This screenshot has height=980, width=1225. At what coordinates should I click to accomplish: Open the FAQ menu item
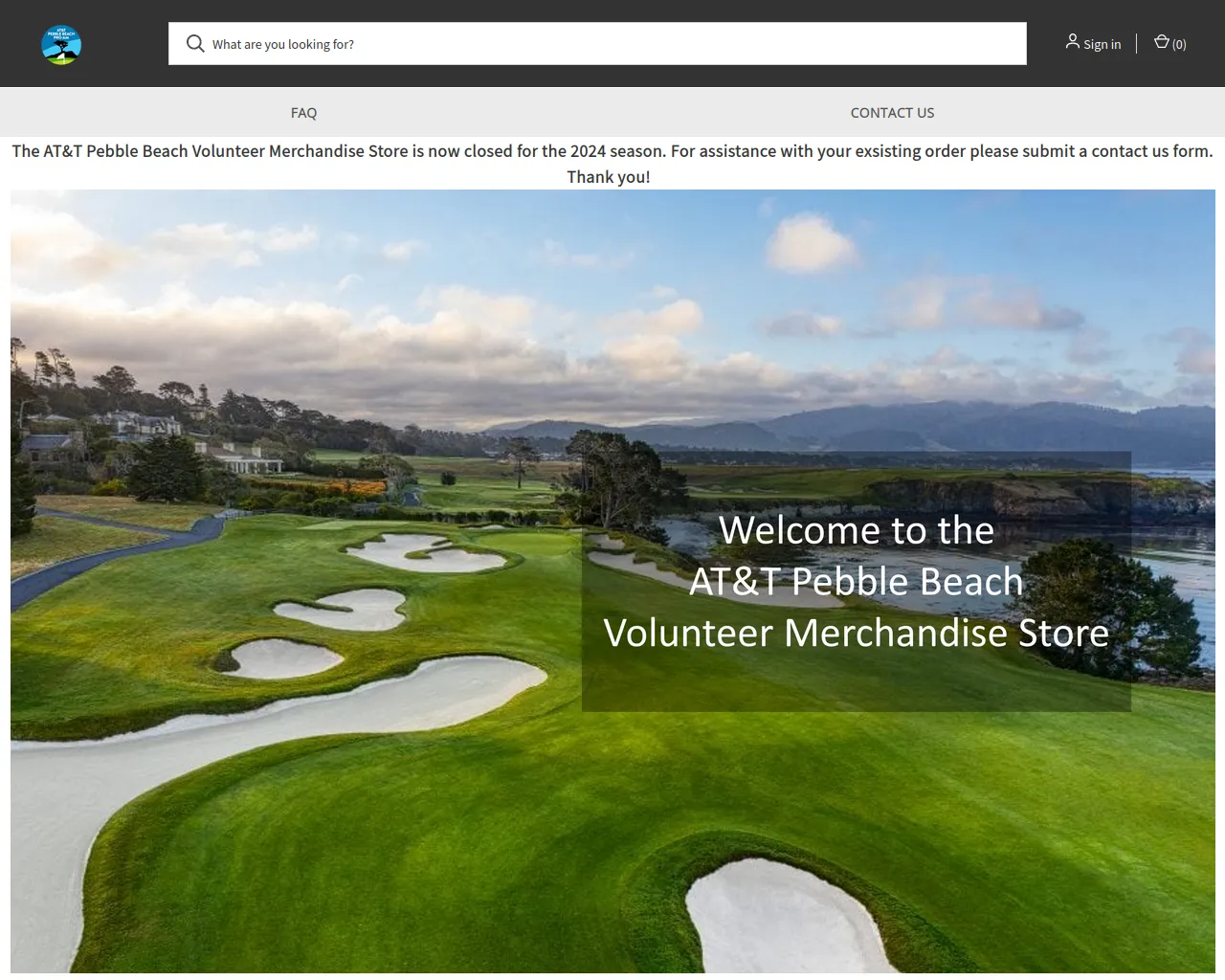[x=303, y=112]
